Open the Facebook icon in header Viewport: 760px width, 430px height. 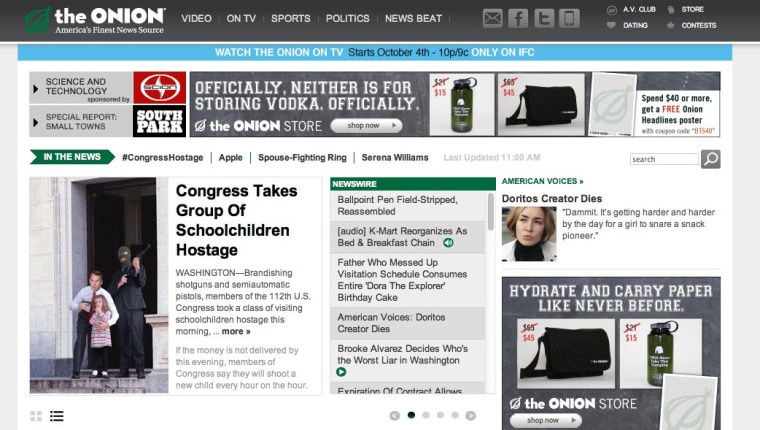tap(518, 18)
